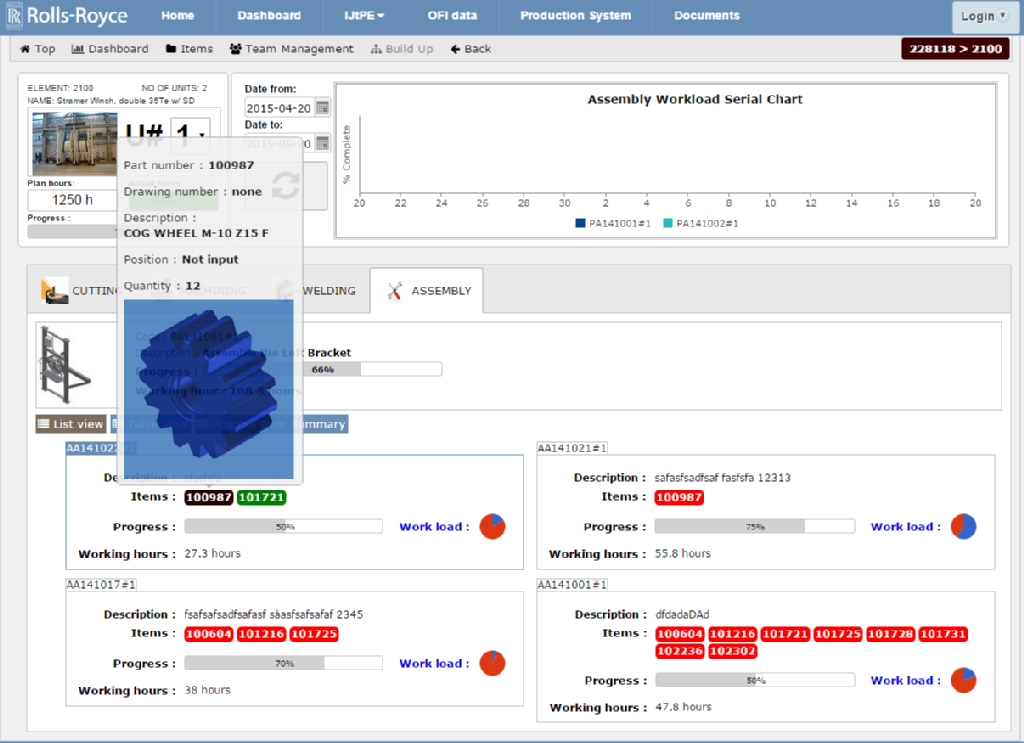Click the 50% progress bar beside 27.3 hours
1024x743 pixels.
(283, 526)
